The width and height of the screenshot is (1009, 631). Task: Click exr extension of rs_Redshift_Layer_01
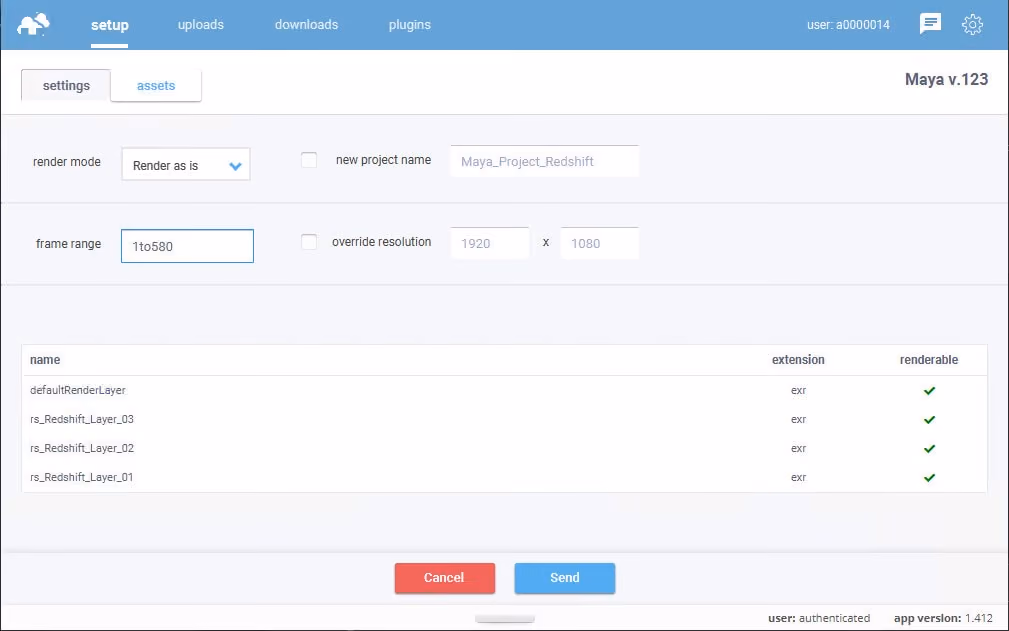(x=799, y=477)
